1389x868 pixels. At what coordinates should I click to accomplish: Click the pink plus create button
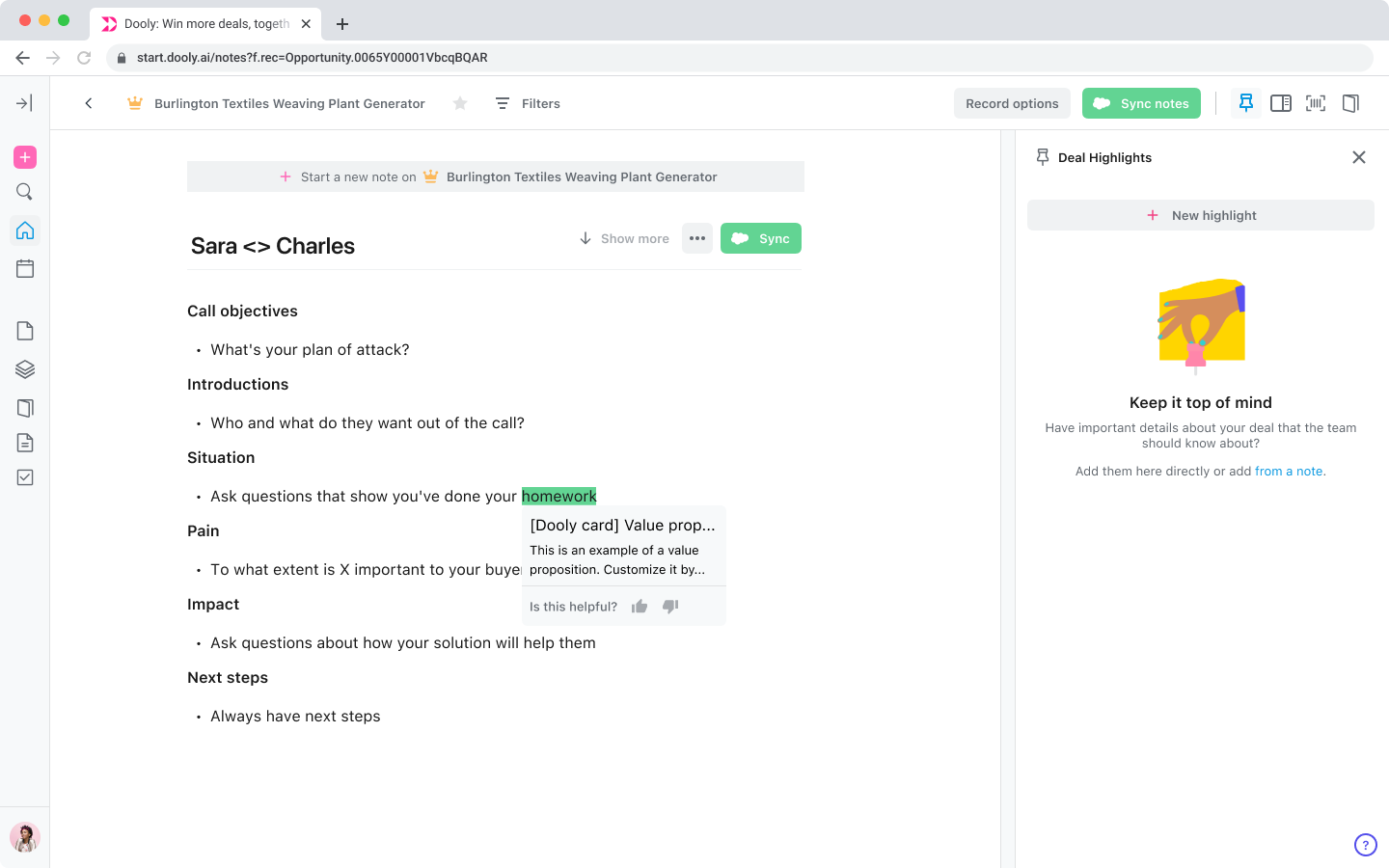point(25,157)
